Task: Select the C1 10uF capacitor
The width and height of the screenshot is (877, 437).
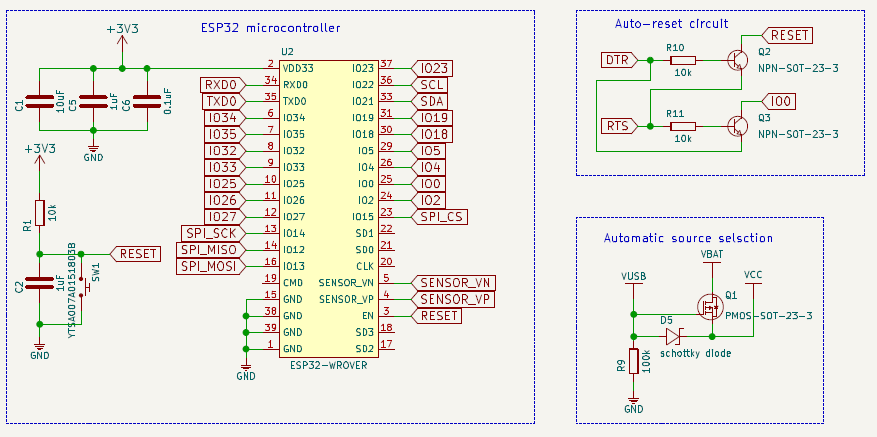Action: (x=39, y=100)
